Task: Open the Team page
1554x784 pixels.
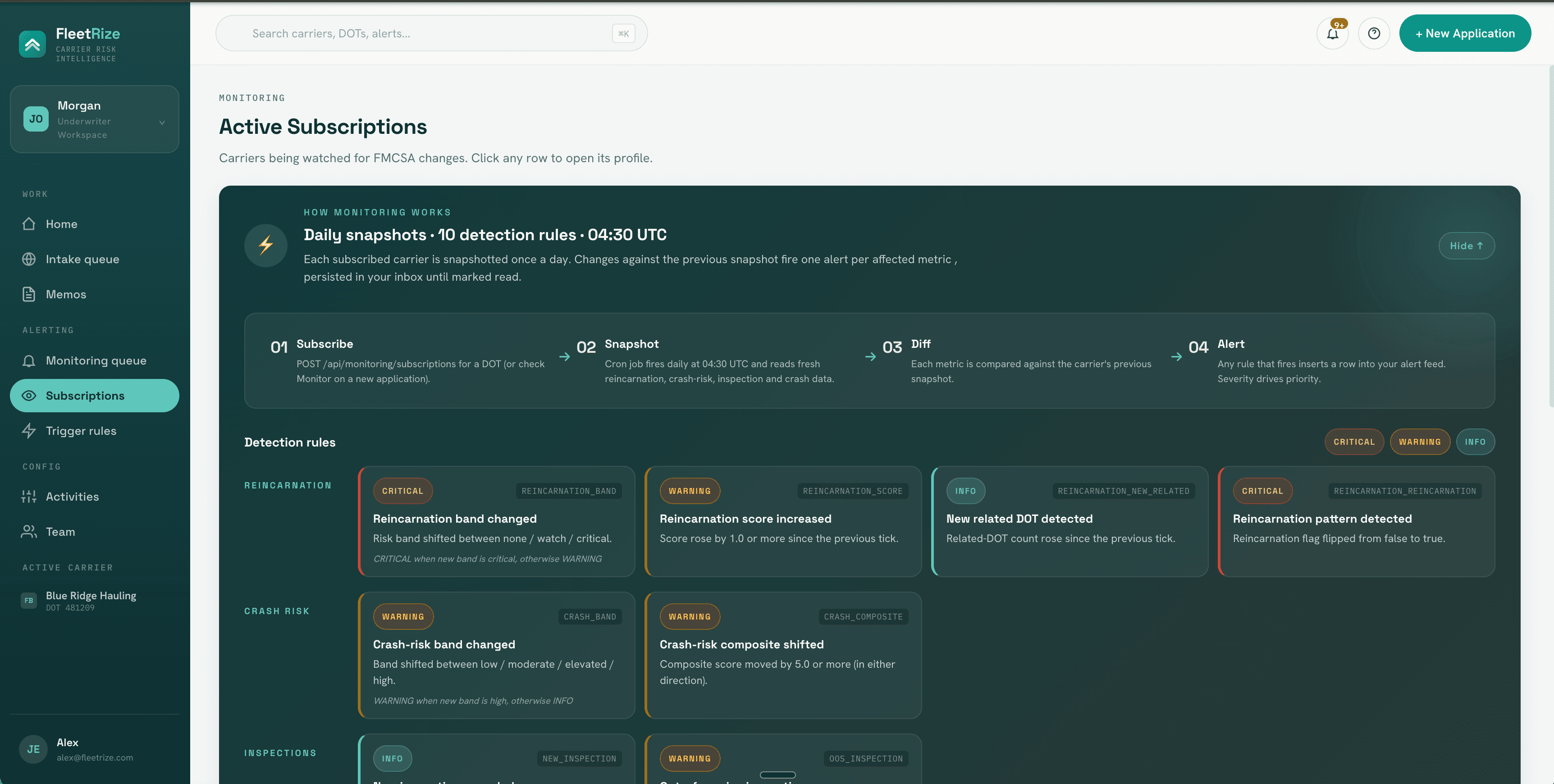Action: pos(95,532)
